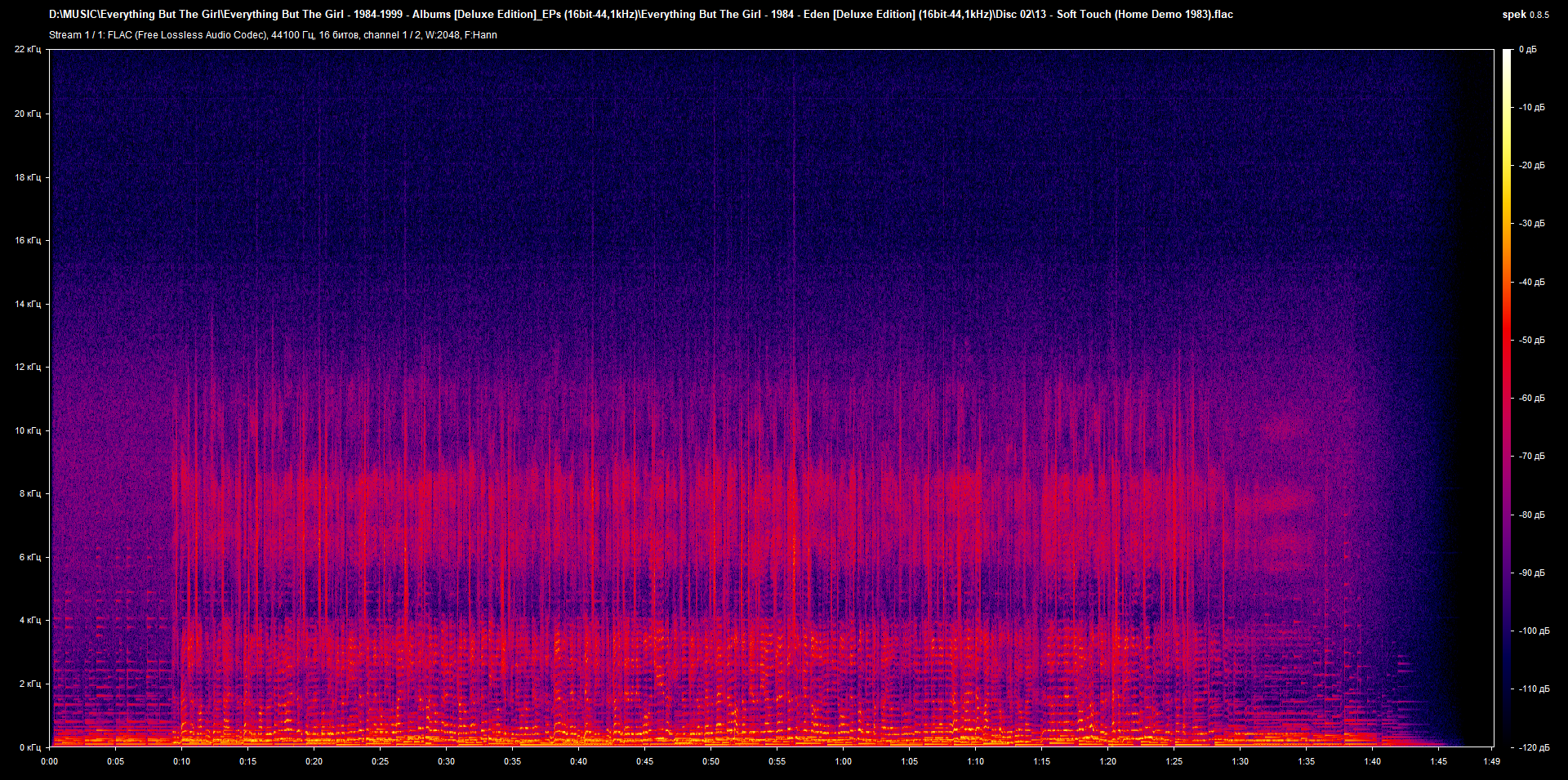Image resolution: width=1568 pixels, height=780 pixels.
Task: Click the spek 0.8.5 version label
Action: click(1525, 15)
